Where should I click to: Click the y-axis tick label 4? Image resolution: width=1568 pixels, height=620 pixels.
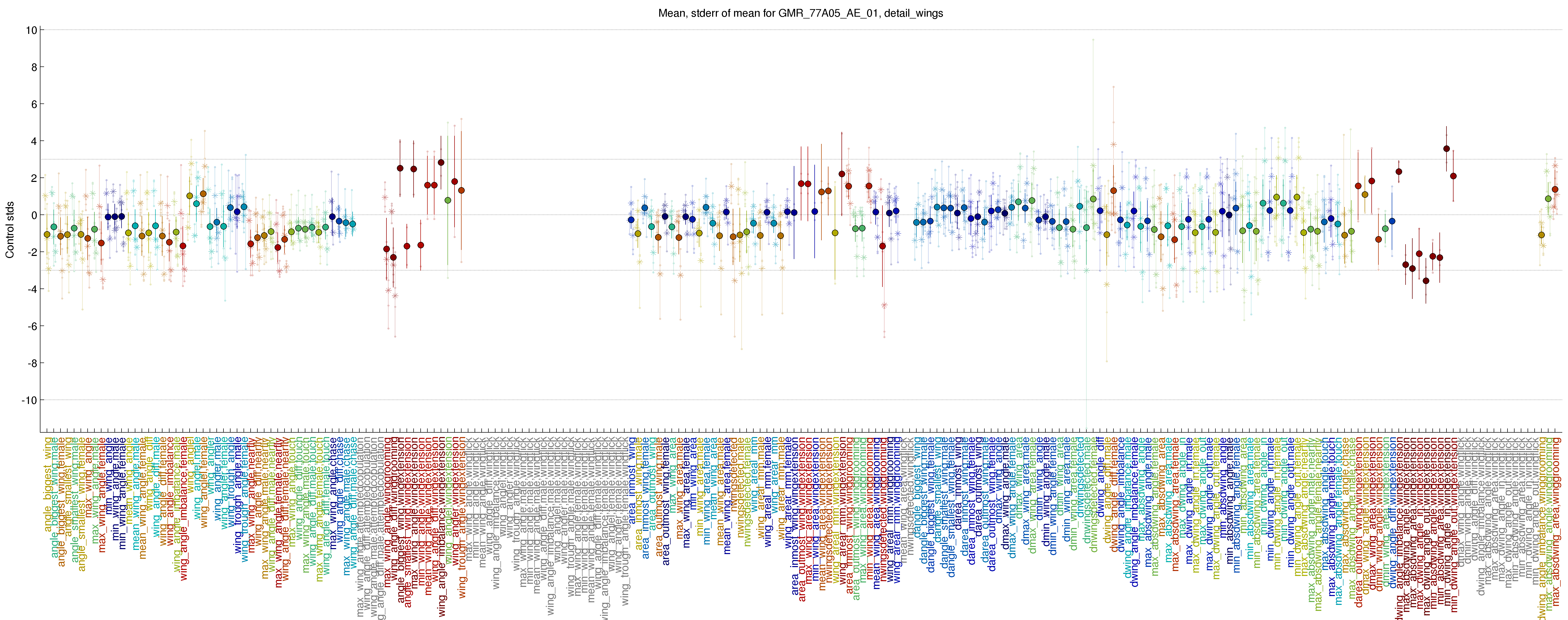34,141
